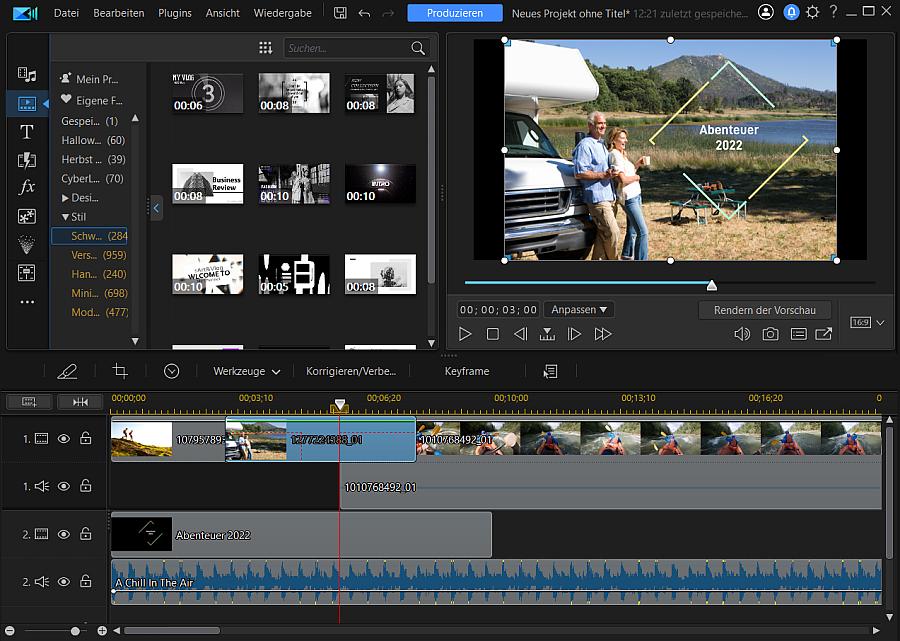This screenshot has height=641, width=900.
Task: Lock audio track 2 with the padlock
Action: tap(85, 581)
